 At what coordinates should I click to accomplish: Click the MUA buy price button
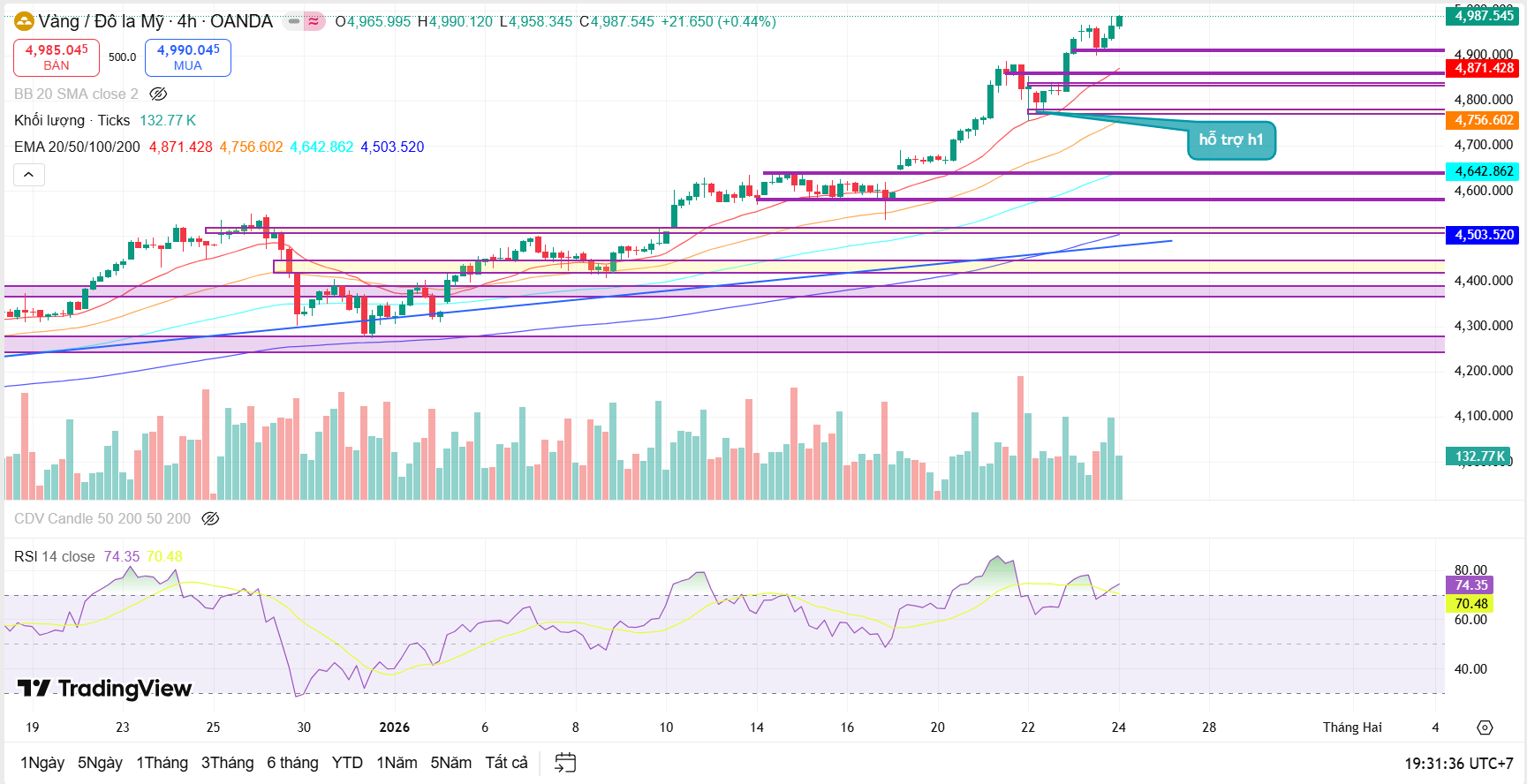coord(188,57)
